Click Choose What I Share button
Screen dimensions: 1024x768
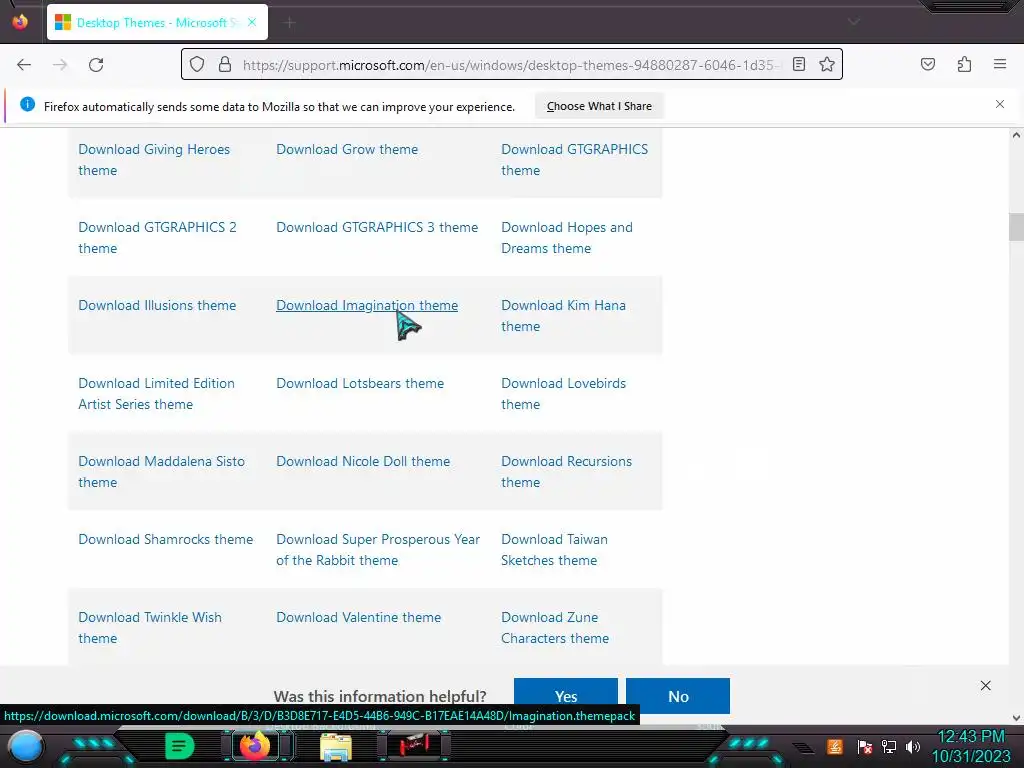(599, 106)
